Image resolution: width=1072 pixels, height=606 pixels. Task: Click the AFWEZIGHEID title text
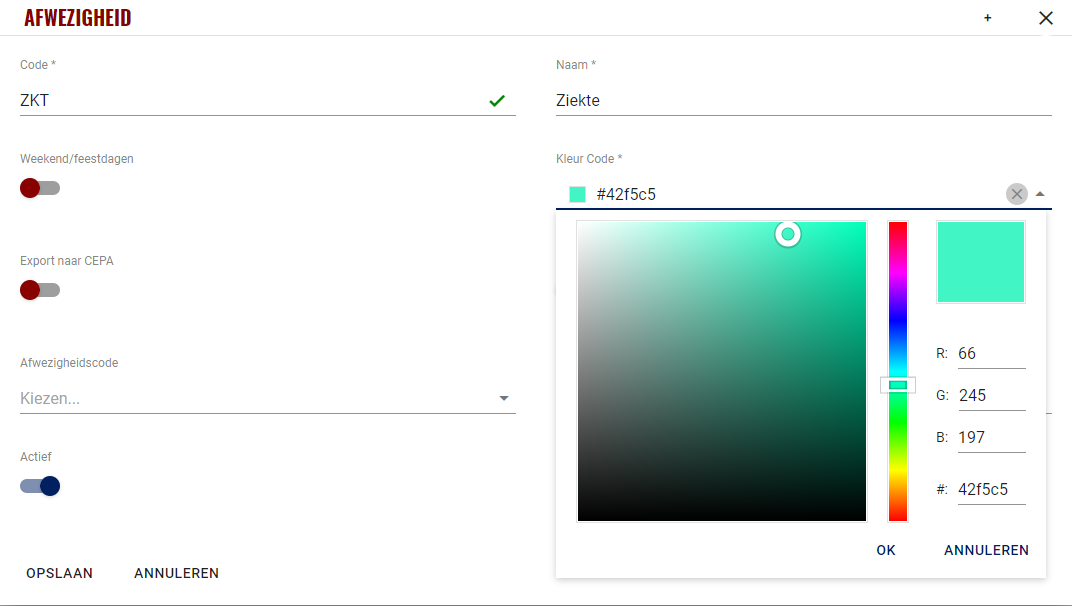tap(78, 18)
